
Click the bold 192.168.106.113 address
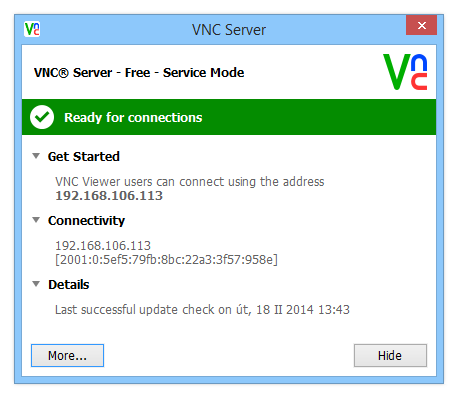click(x=109, y=196)
